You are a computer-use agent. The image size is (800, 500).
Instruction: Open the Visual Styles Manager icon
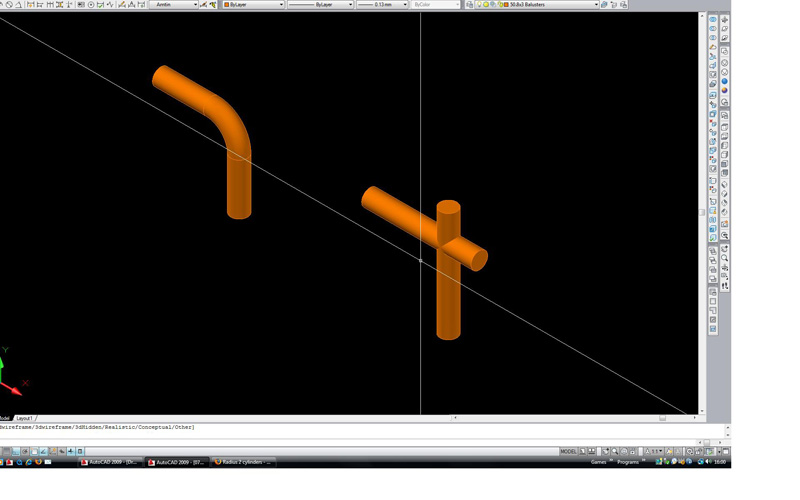pos(724,102)
